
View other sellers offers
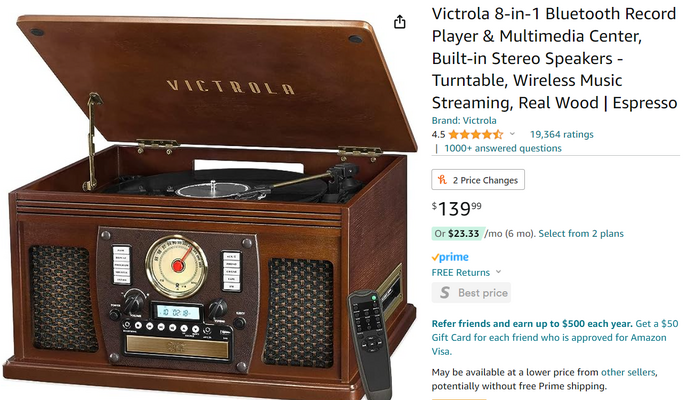tap(628, 372)
